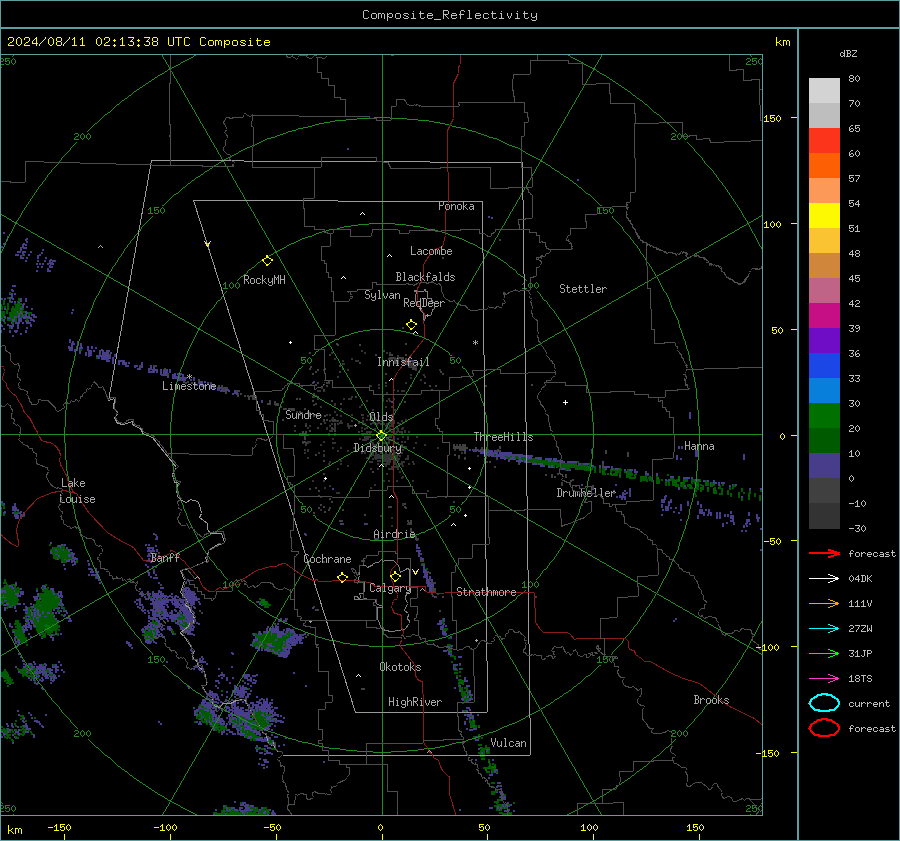Image resolution: width=900 pixels, height=841 pixels.
Task: Click the cyan current ellipse legend icon
Action: pyautogui.click(x=824, y=703)
